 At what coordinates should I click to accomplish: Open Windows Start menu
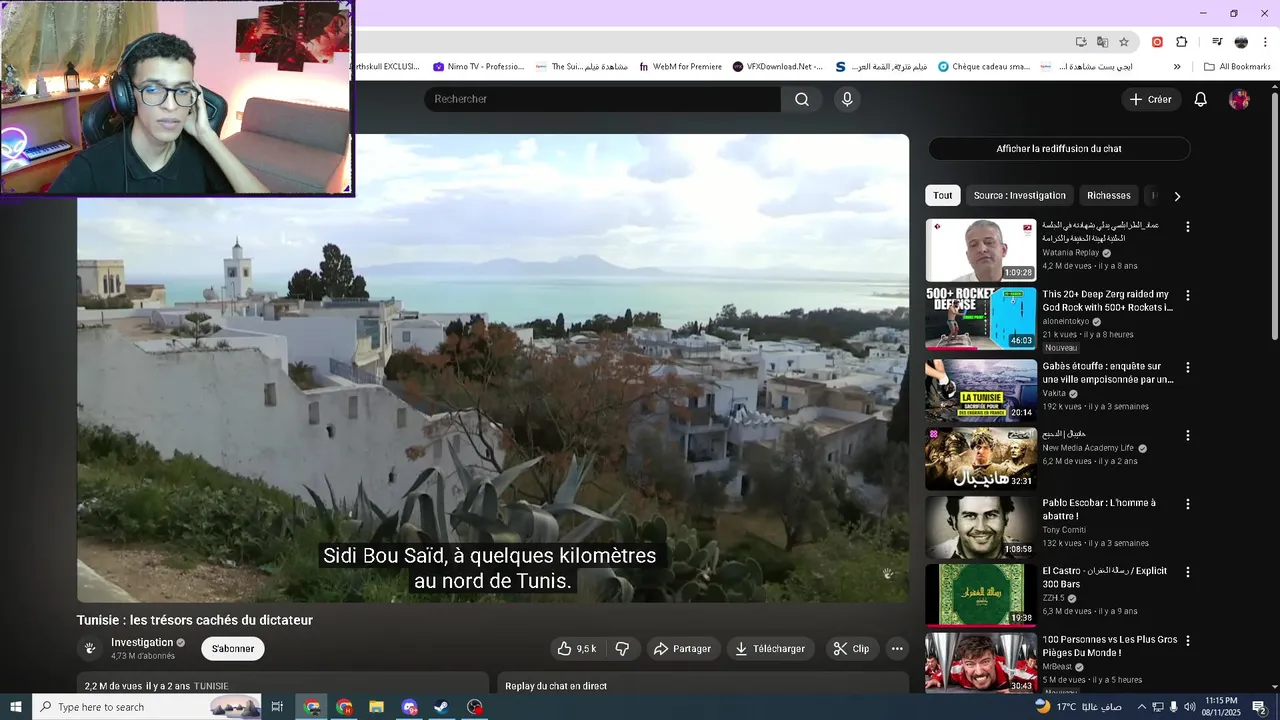tap(16, 707)
